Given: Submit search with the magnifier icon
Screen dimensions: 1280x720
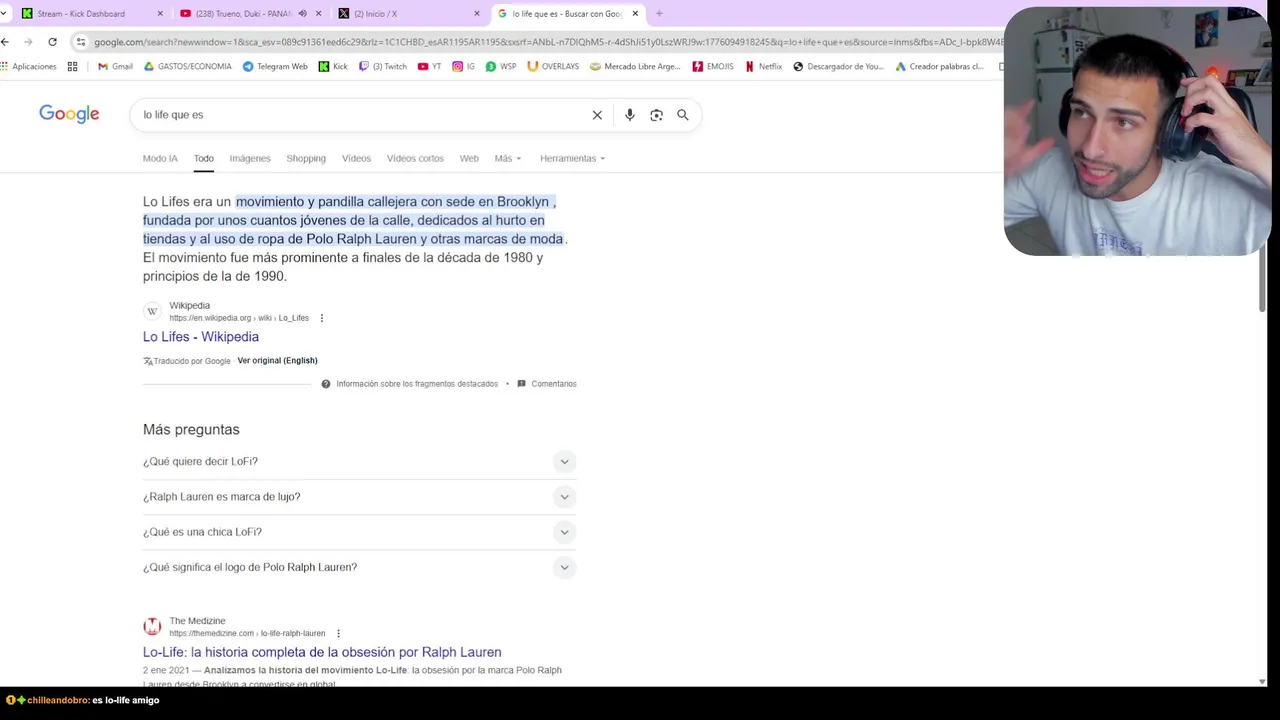Looking at the screenshot, I should pos(683,115).
